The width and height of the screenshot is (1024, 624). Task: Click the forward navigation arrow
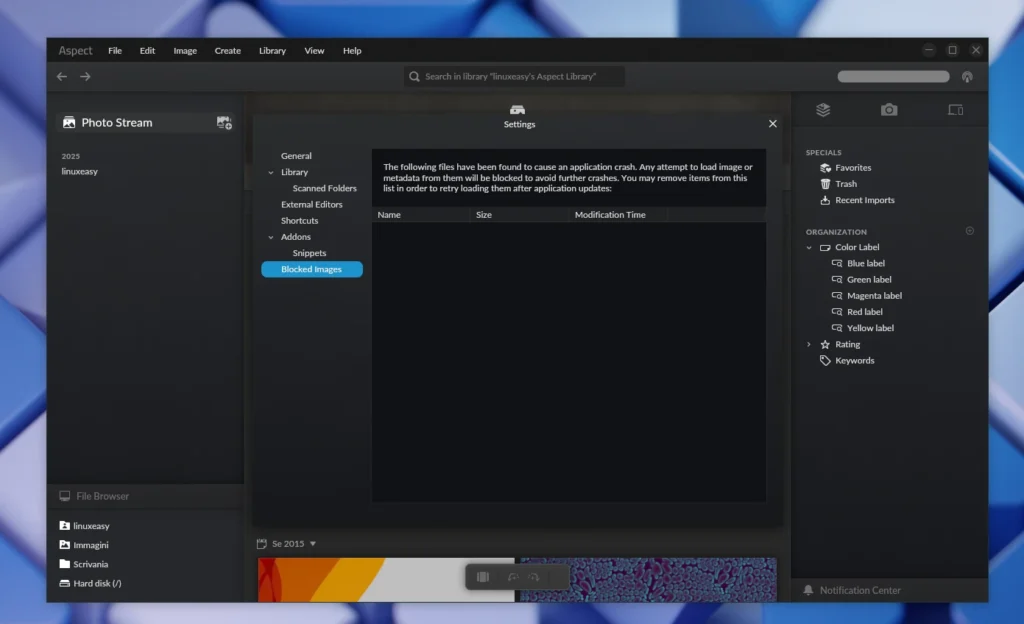[85, 77]
